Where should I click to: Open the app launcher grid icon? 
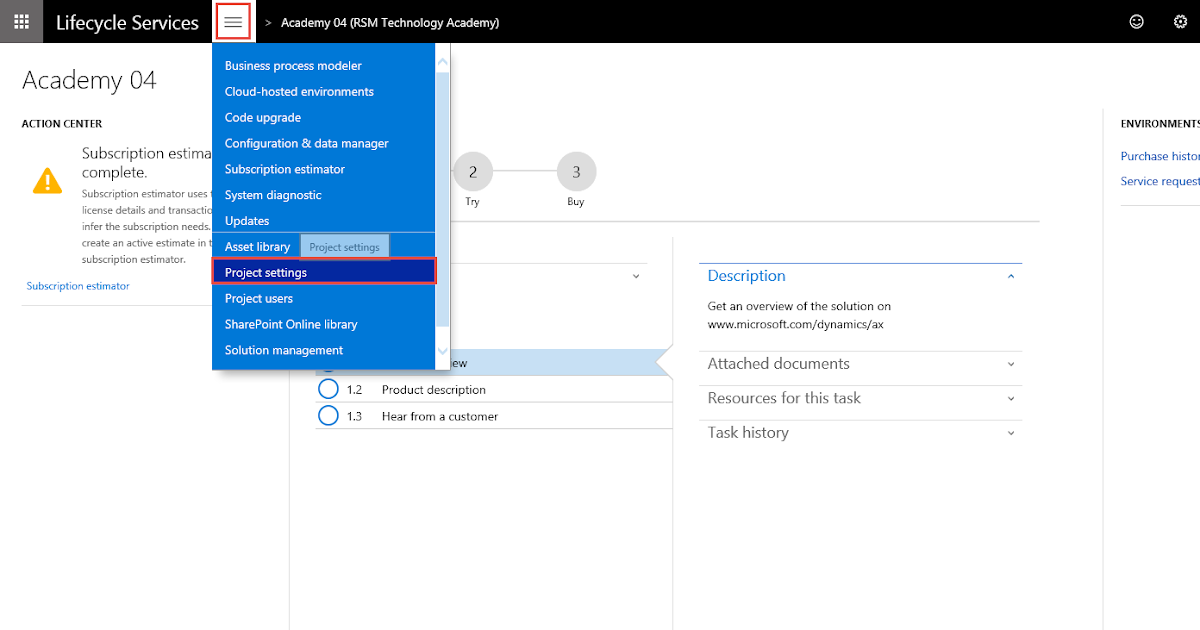pyautogui.click(x=21, y=21)
